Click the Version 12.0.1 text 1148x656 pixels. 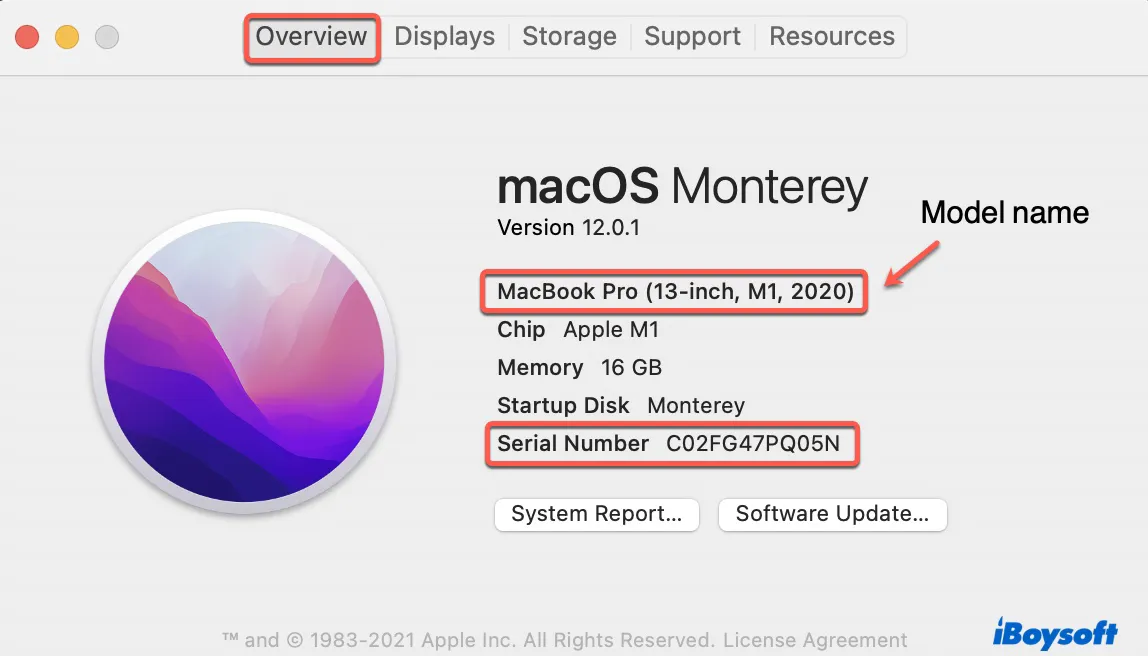pos(568,228)
